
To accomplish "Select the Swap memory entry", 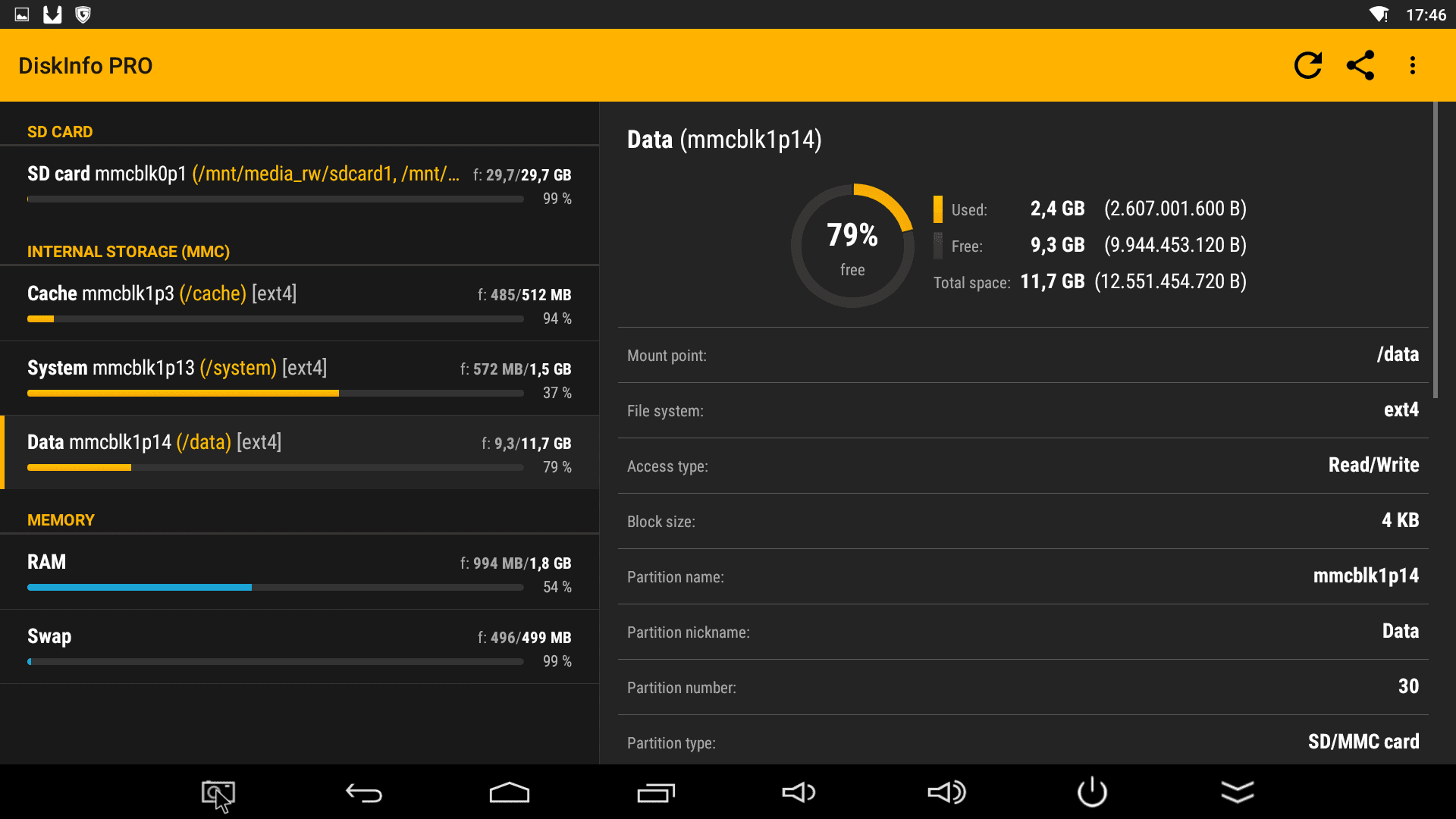I will [300, 646].
